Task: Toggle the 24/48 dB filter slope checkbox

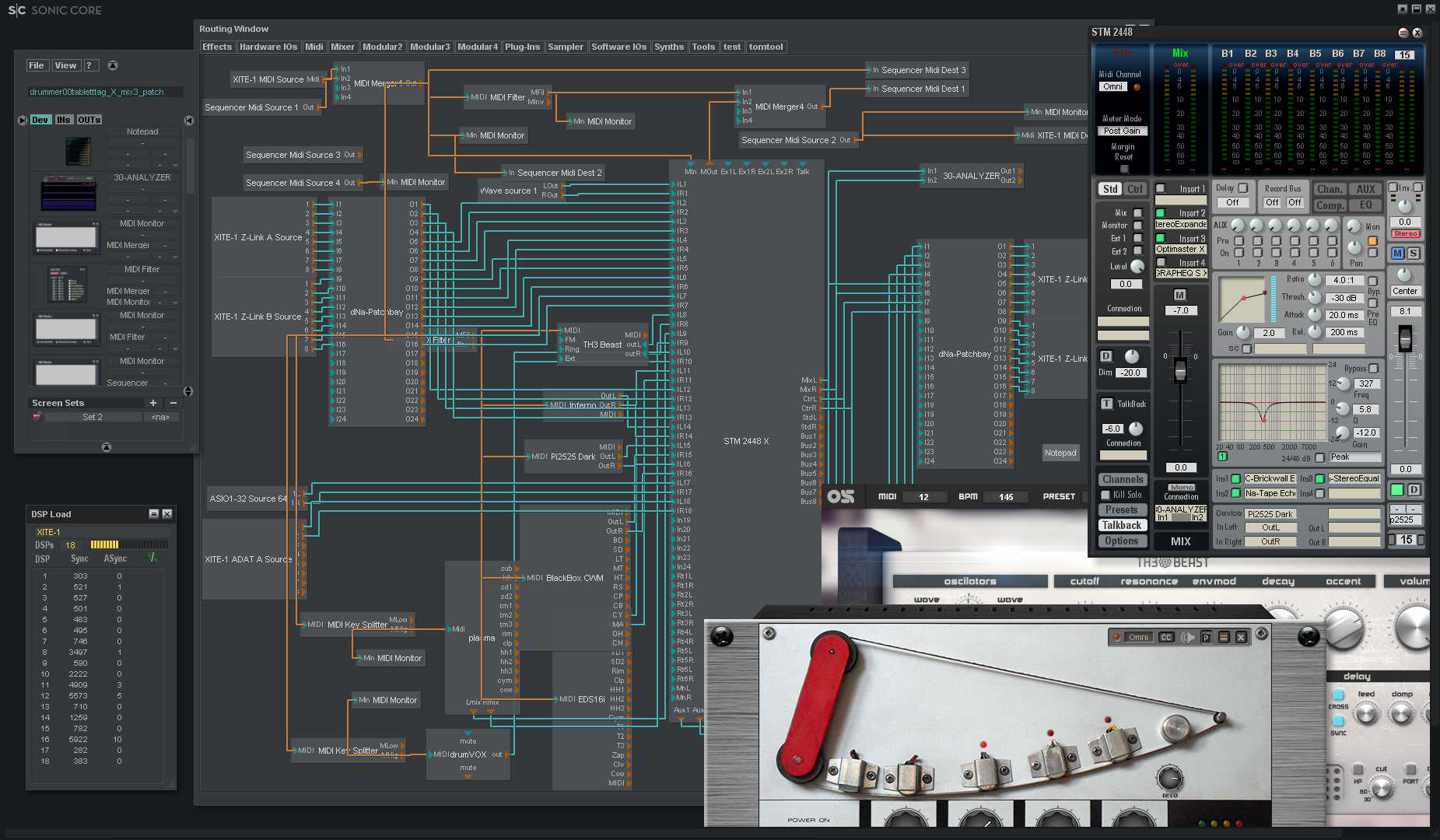Action: [x=1320, y=457]
